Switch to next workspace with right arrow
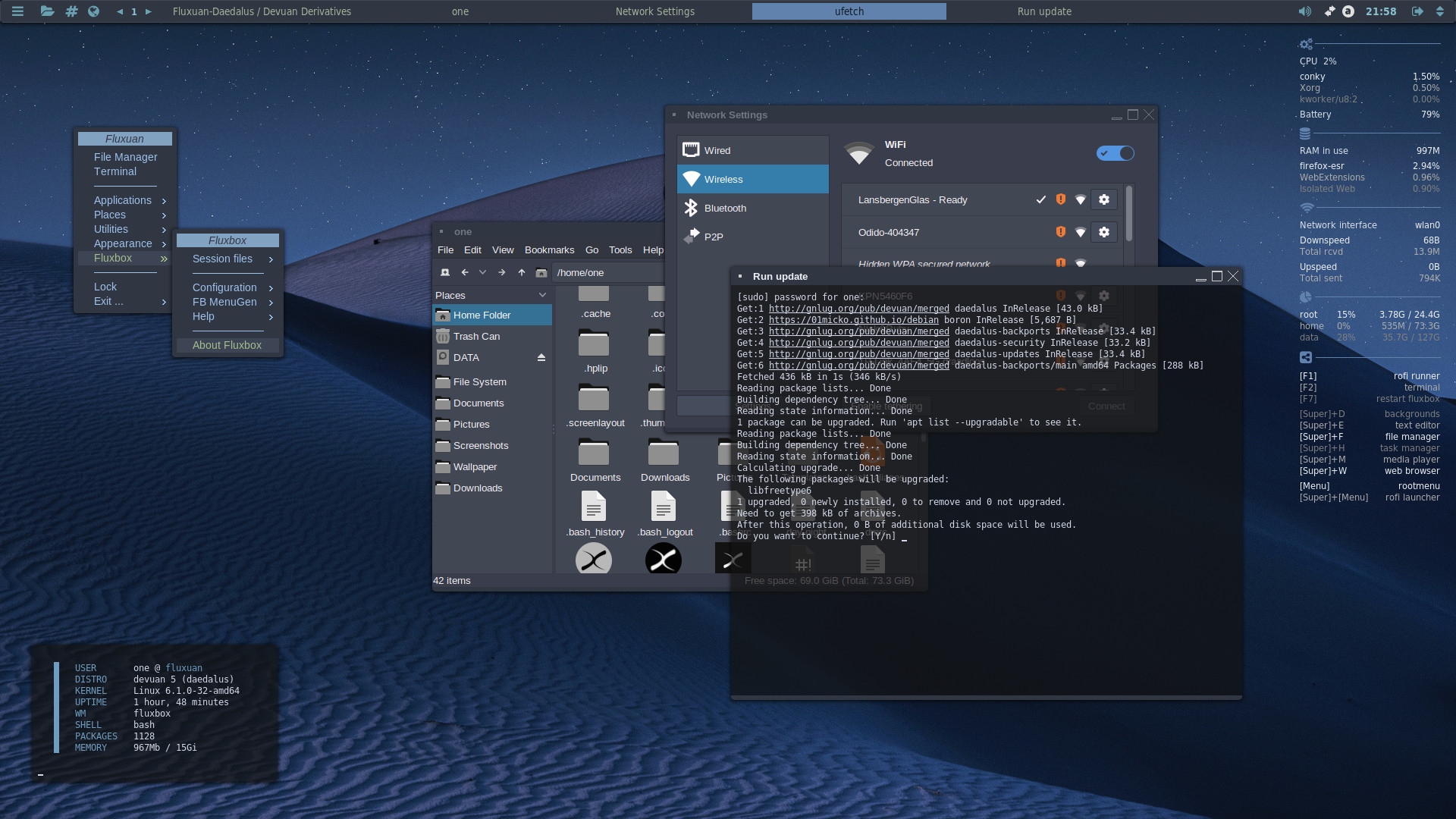1456x819 pixels. click(x=149, y=11)
